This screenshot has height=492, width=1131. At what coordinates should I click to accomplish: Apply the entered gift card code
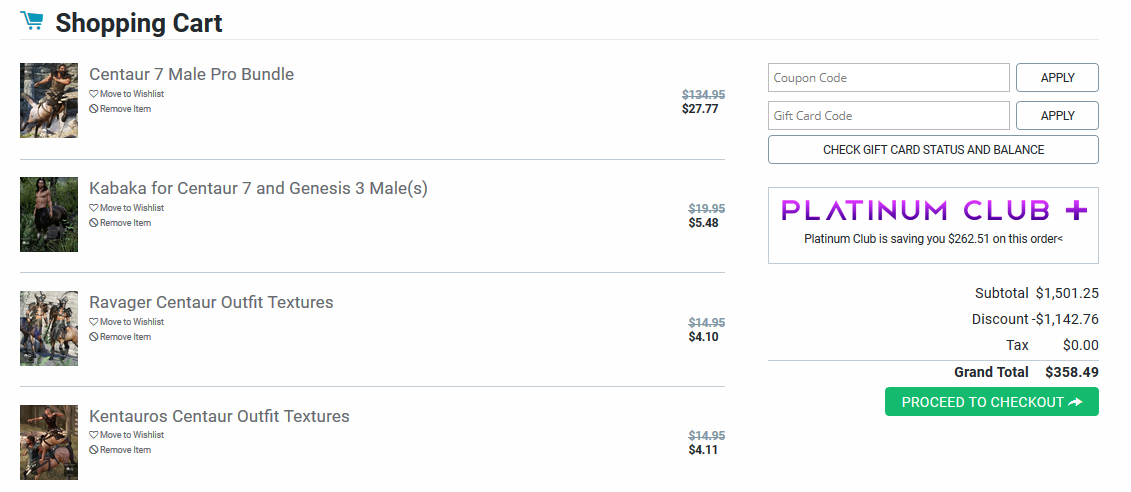click(x=1057, y=116)
